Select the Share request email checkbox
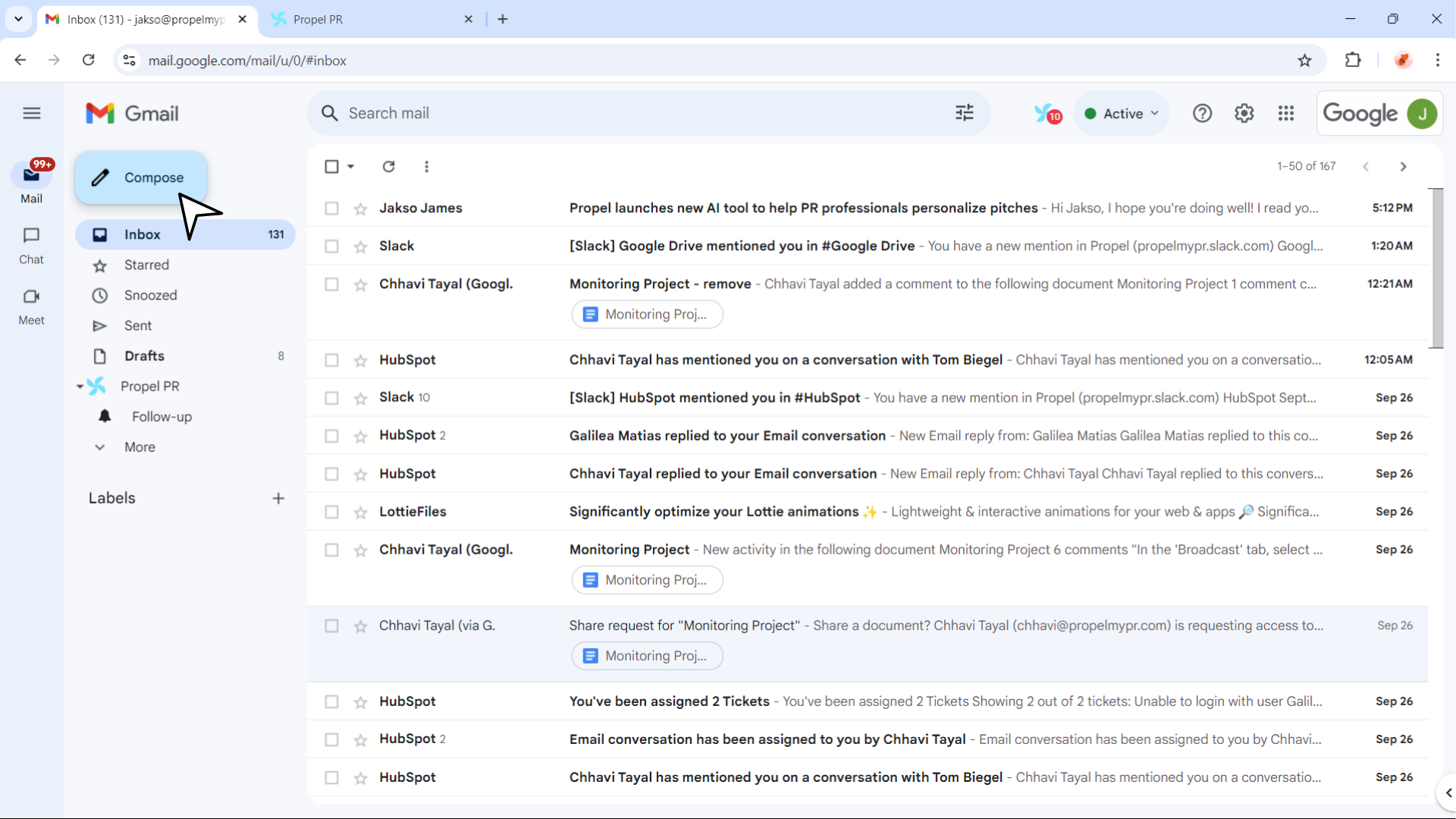Screen dimensions: 1456x819 coord(331,626)
